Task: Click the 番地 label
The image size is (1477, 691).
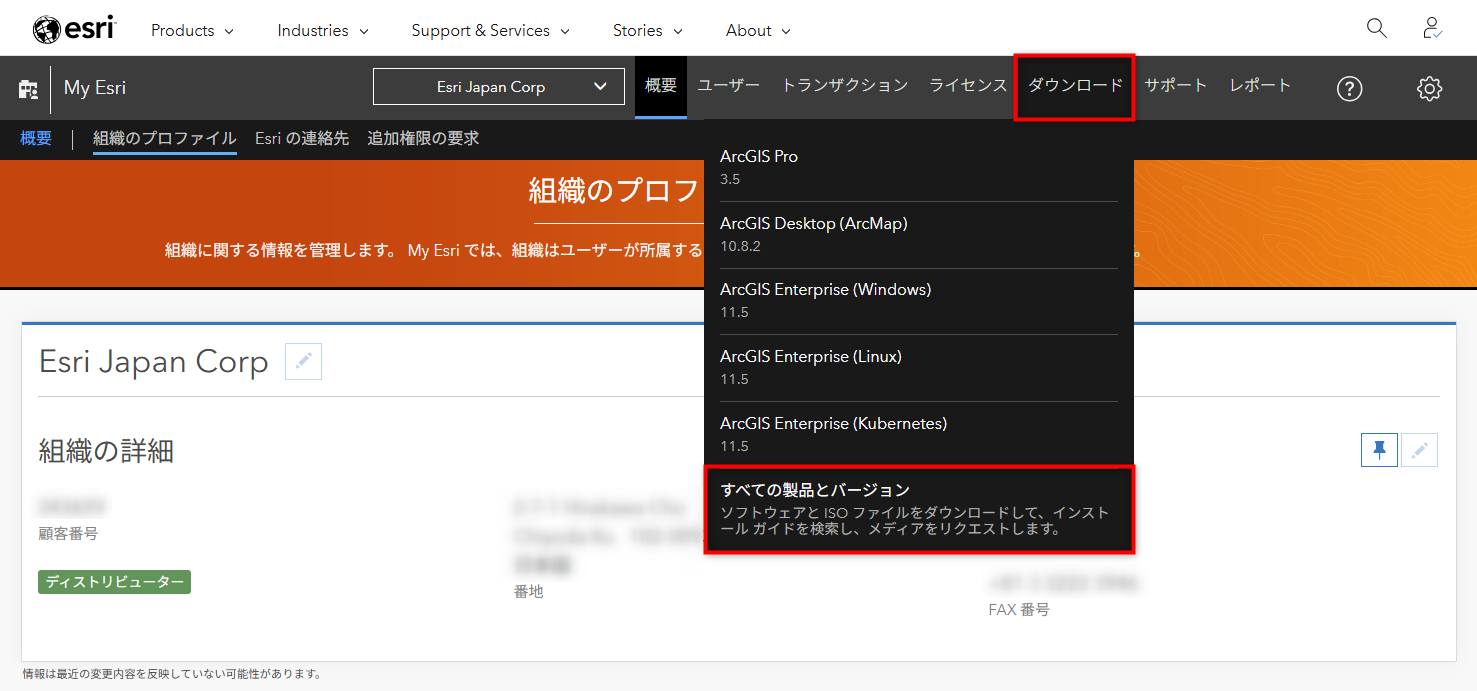Action: (x=529, y=591)
